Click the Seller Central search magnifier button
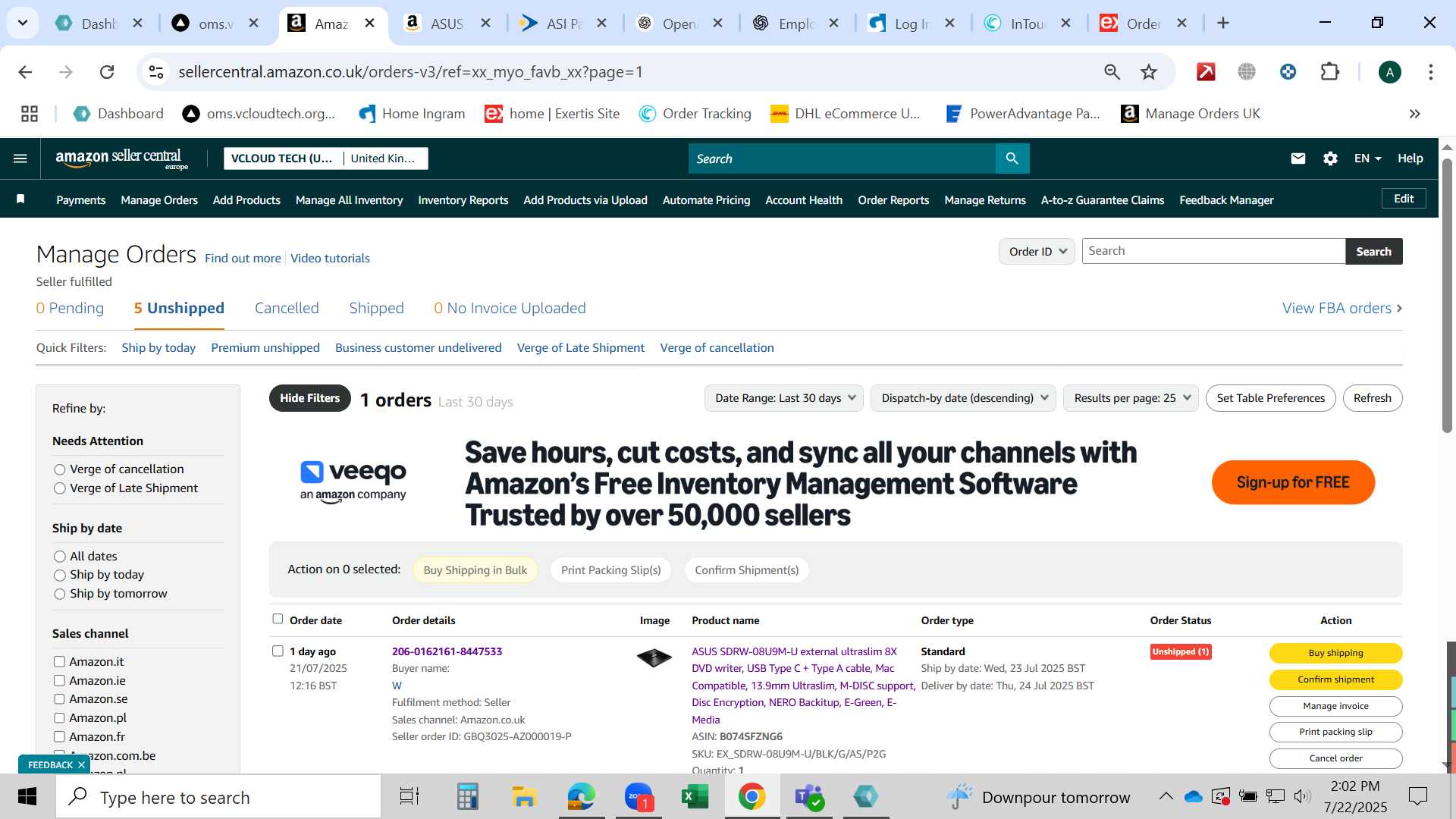The image size is (1456, 819). tap(1012, 158)
